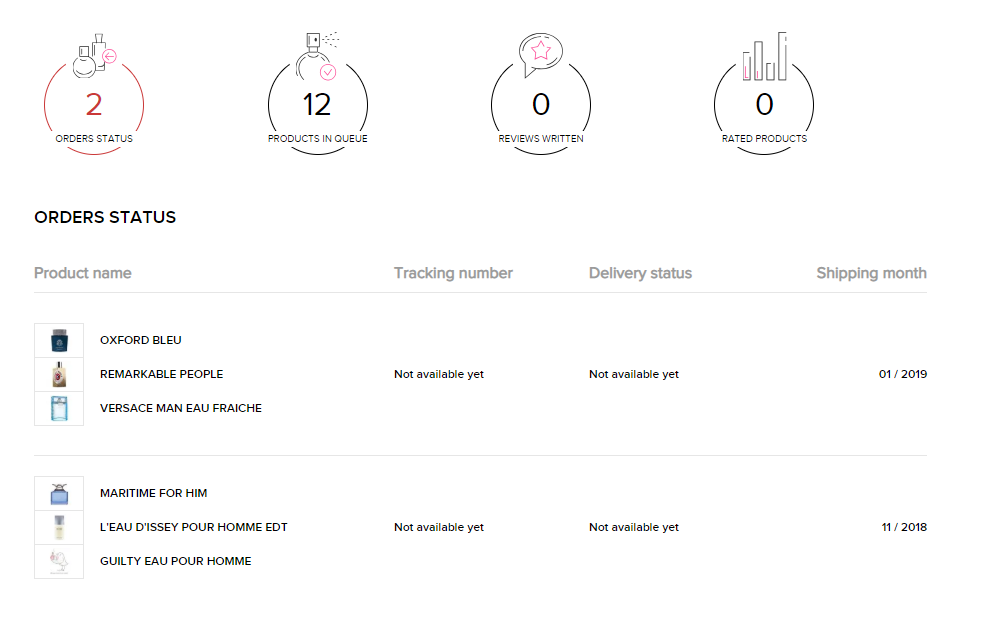Click the 11 / 2018 shipping month value
Image resolution: width=1002 pixels, height=619 pixels.
click(x=904, y=527)
